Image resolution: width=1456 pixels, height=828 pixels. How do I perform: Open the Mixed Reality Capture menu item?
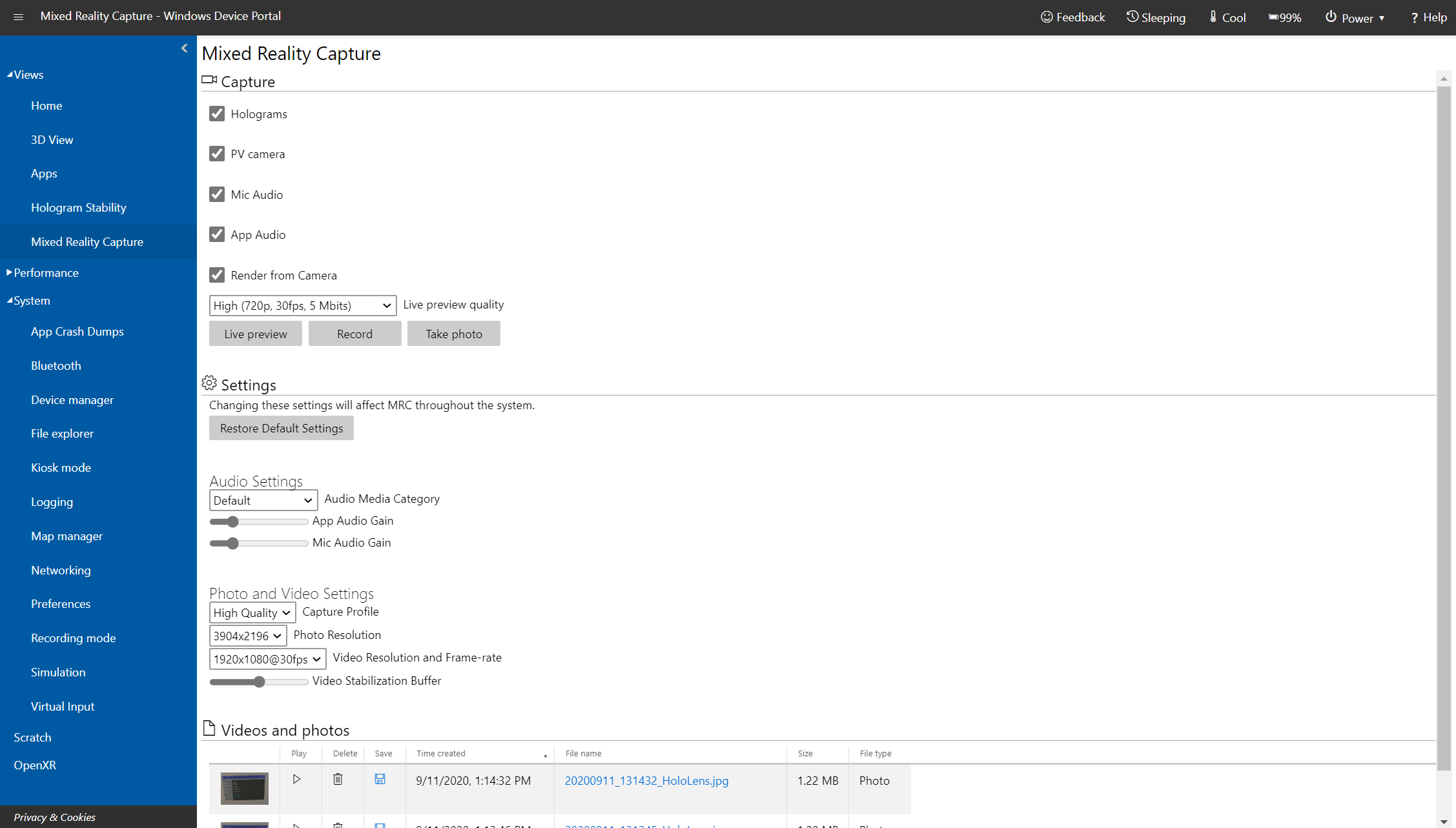(87, 241)
